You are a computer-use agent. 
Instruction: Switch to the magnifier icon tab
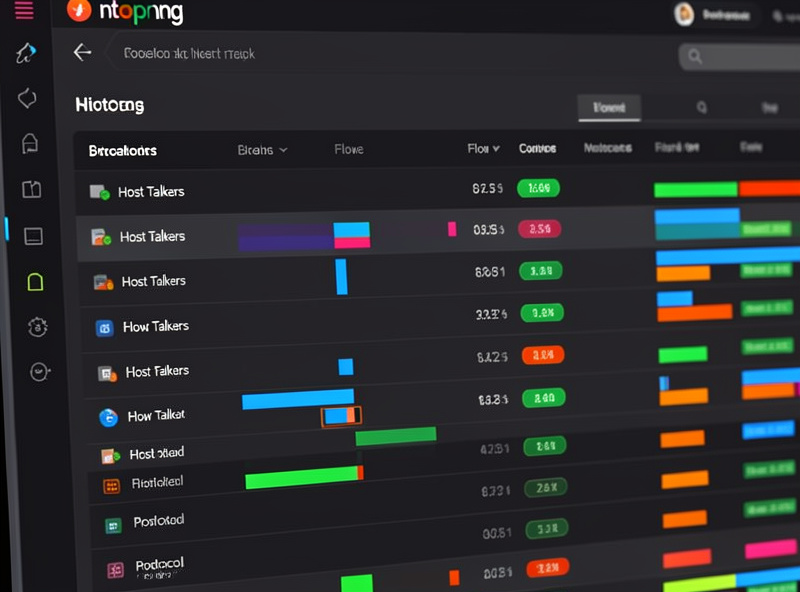702,107
